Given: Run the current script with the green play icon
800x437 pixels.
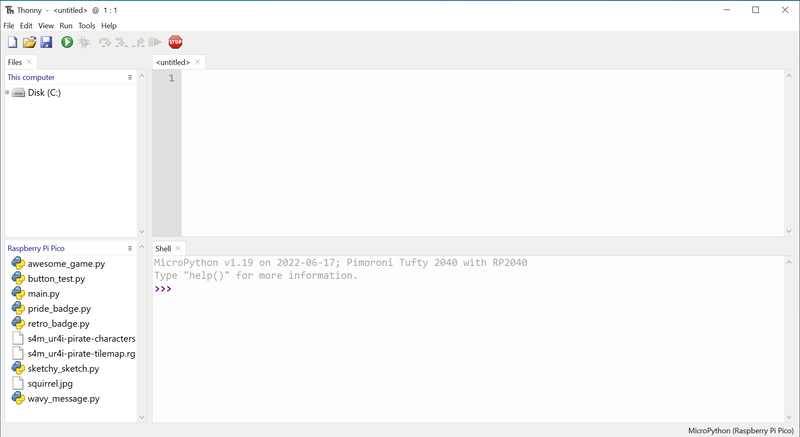Looking at the screenshot, I should pyautogui.click(x=67, y=42).
